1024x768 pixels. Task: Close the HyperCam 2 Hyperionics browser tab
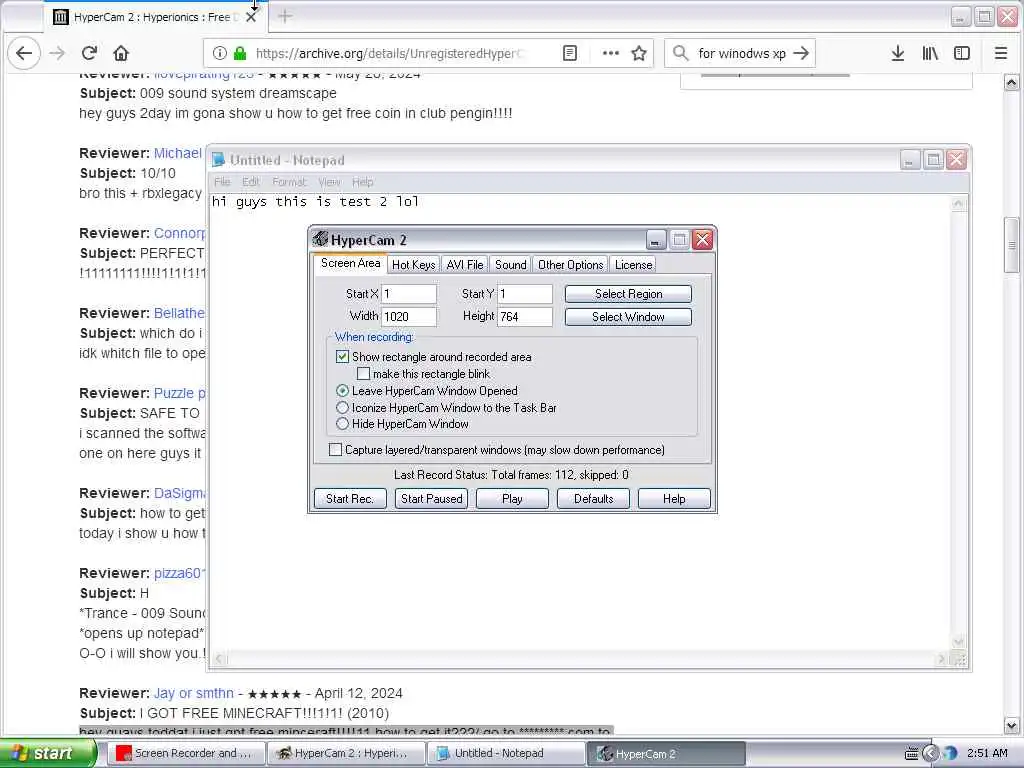[251, 17]
